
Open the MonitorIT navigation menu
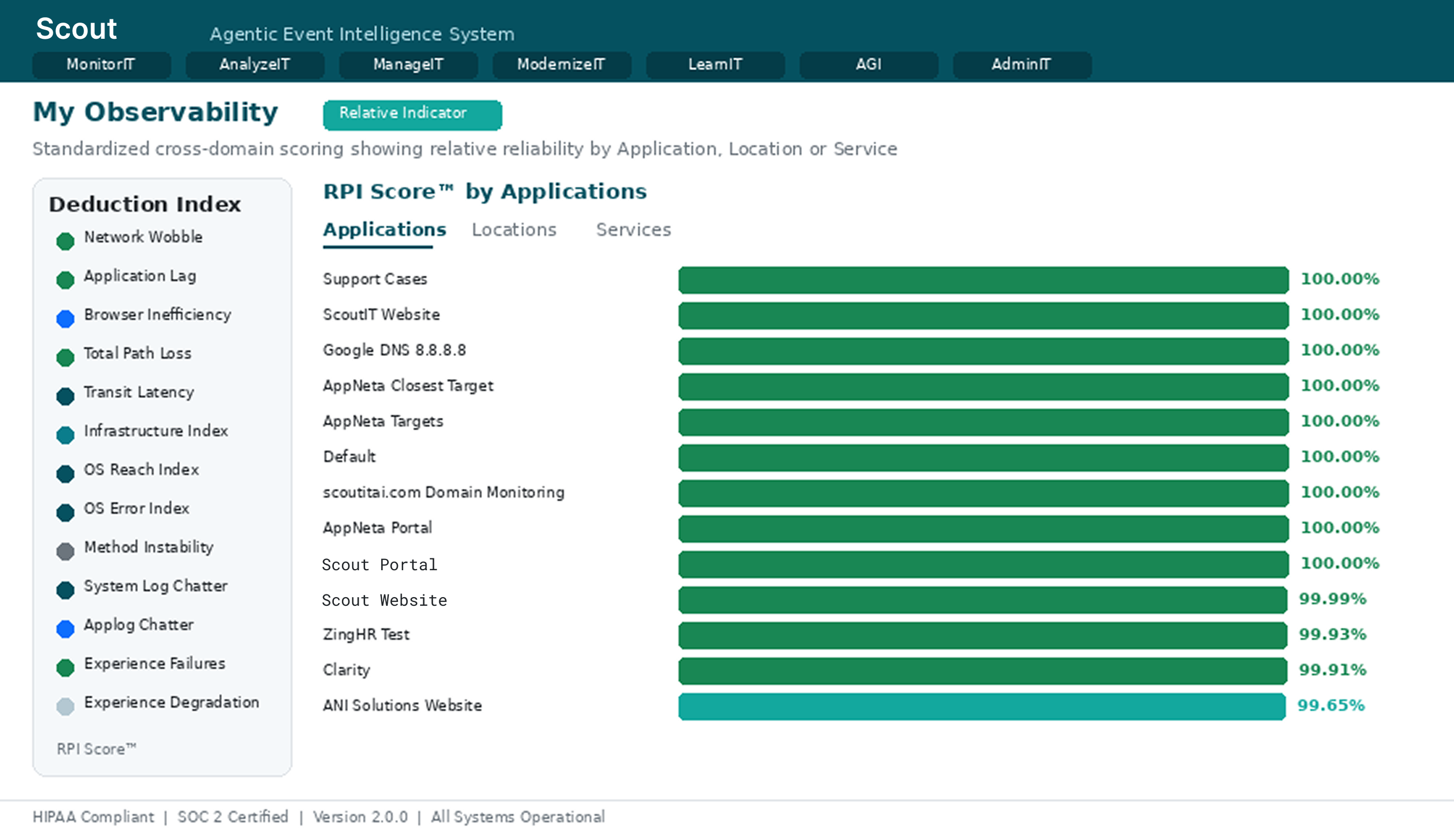click(x=101, y=65)
